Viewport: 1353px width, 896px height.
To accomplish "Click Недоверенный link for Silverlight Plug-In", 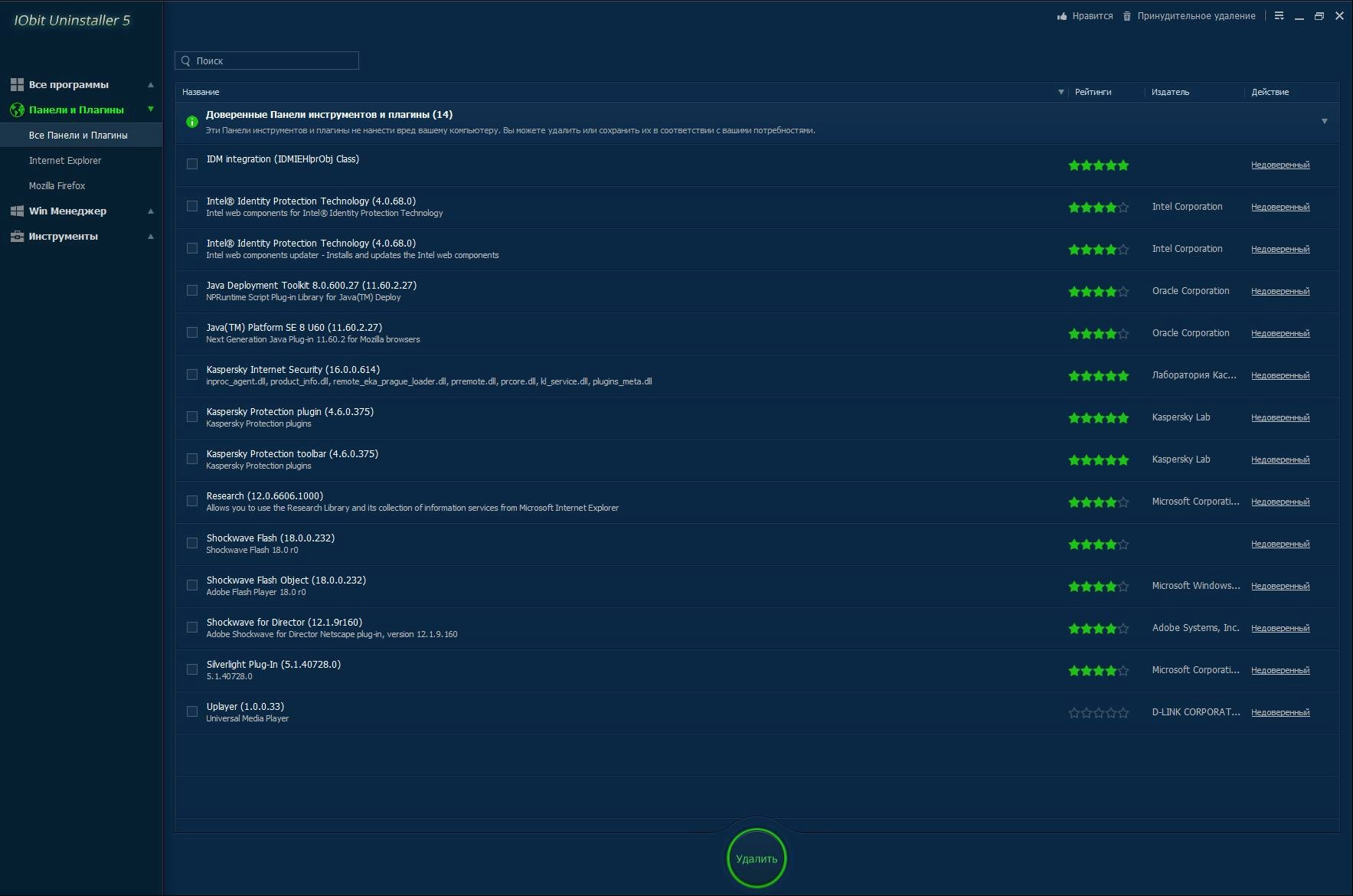I will click(1280, 670).
